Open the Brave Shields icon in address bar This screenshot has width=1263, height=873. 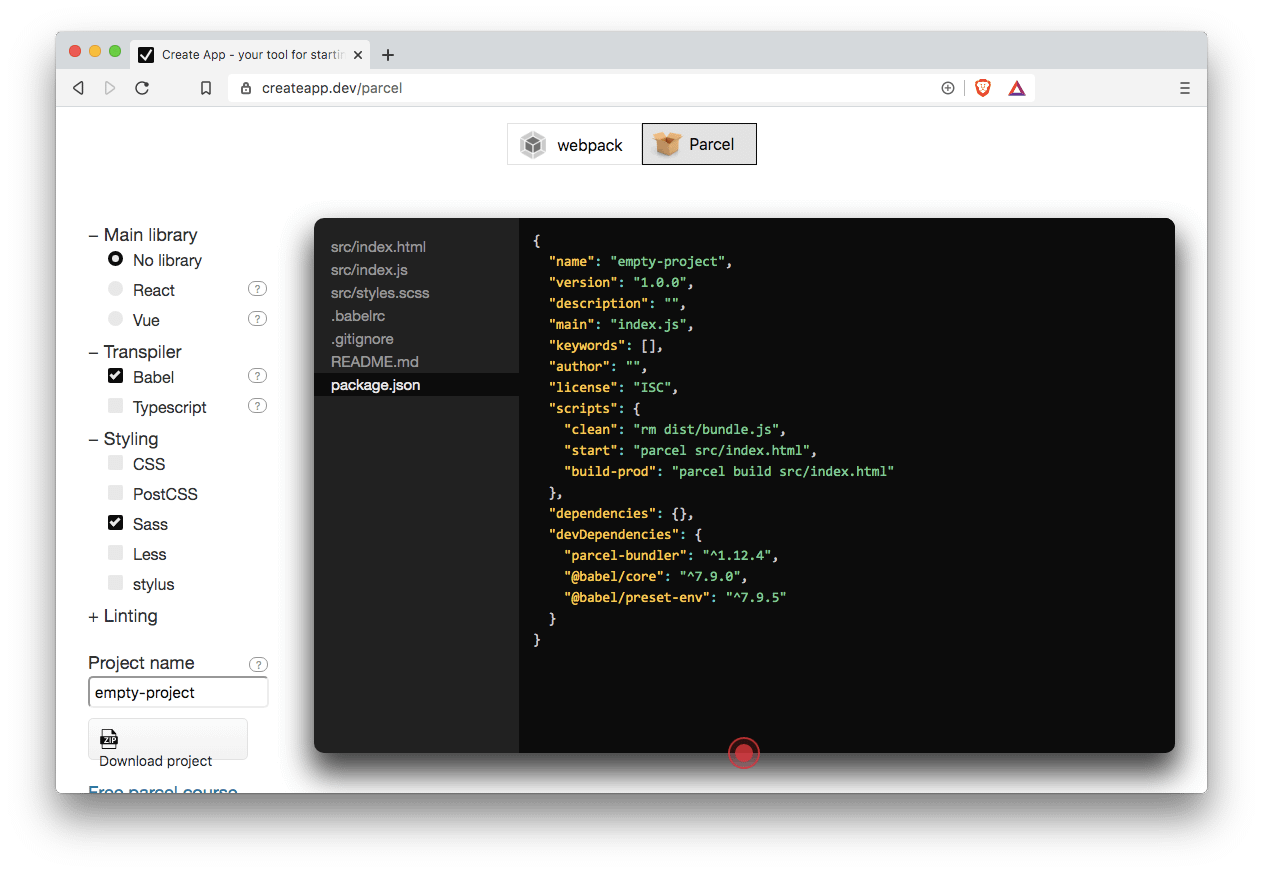click(982, 87)
